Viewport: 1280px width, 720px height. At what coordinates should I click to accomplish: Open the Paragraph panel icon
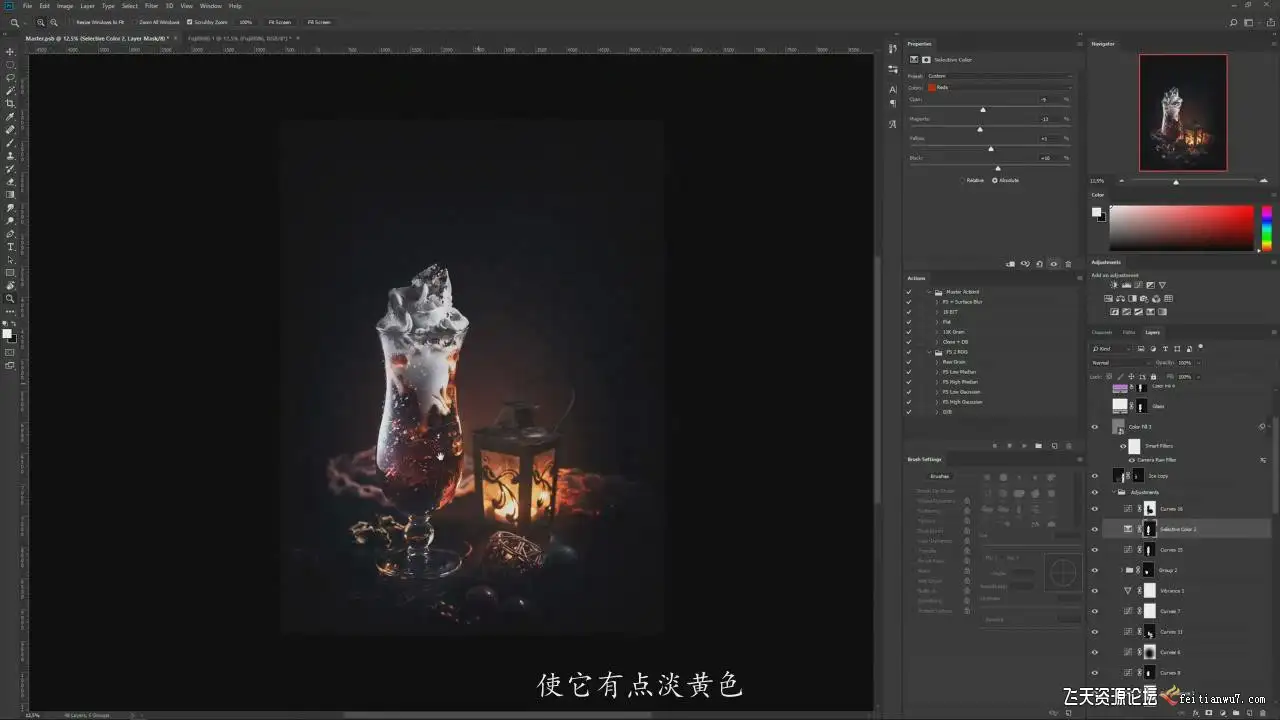click(893, 103)
